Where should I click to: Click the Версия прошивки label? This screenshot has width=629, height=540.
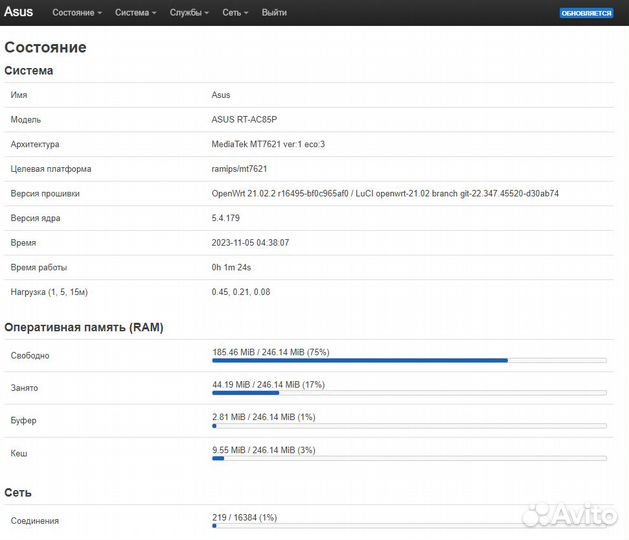point(45,193)
